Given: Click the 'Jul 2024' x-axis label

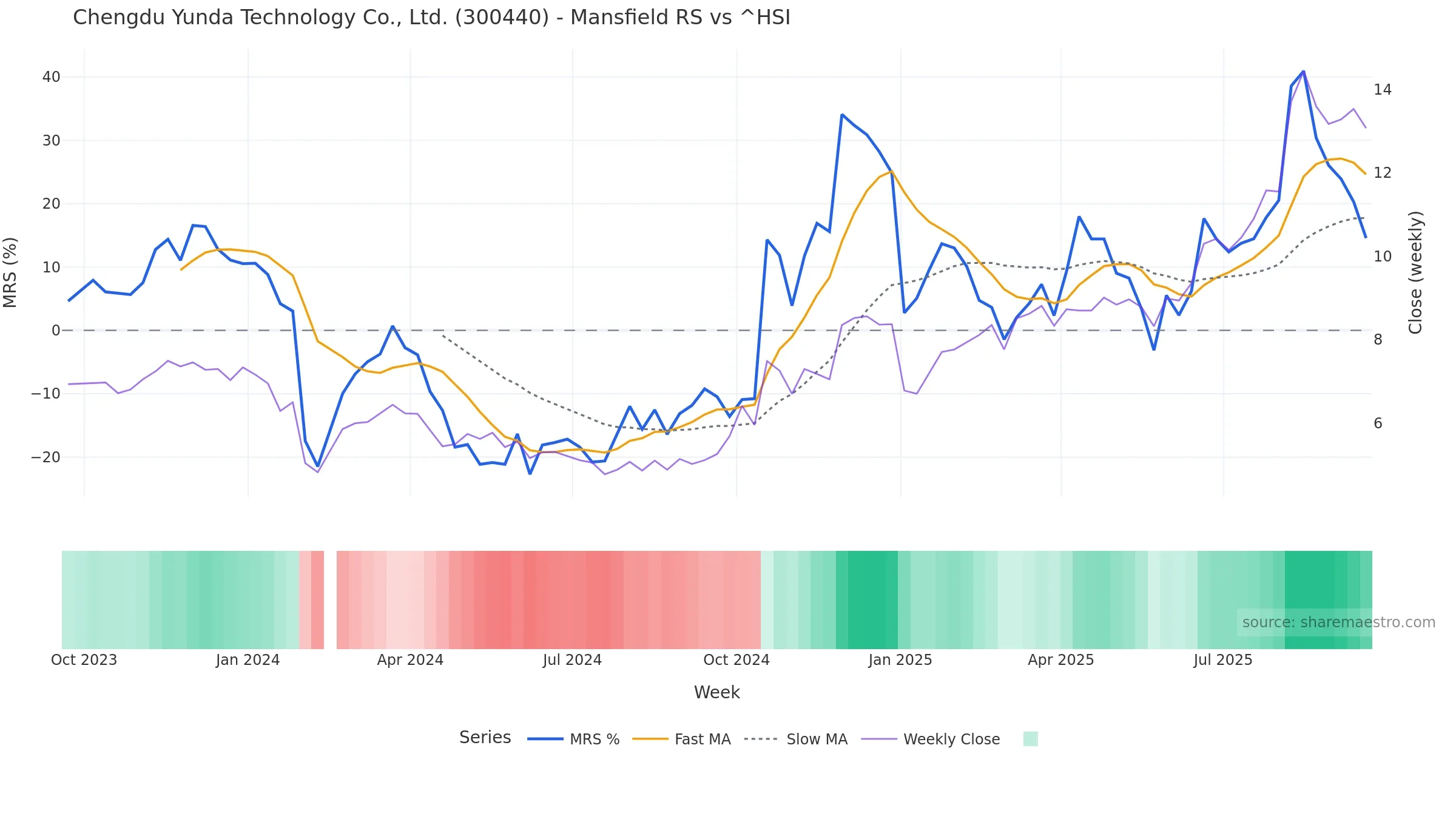Looking at the screenshot, I should point(572,660).
